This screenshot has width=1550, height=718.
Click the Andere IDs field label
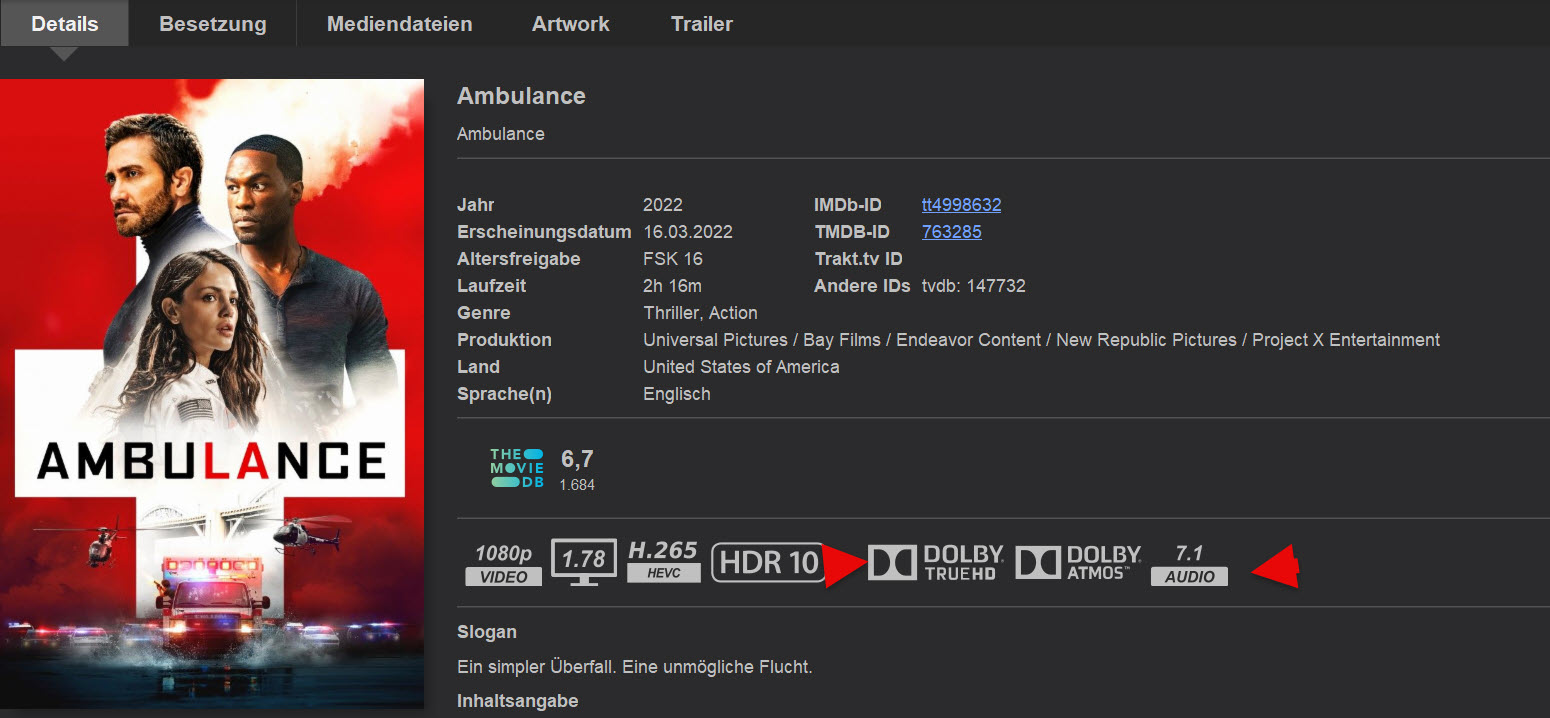862,286
